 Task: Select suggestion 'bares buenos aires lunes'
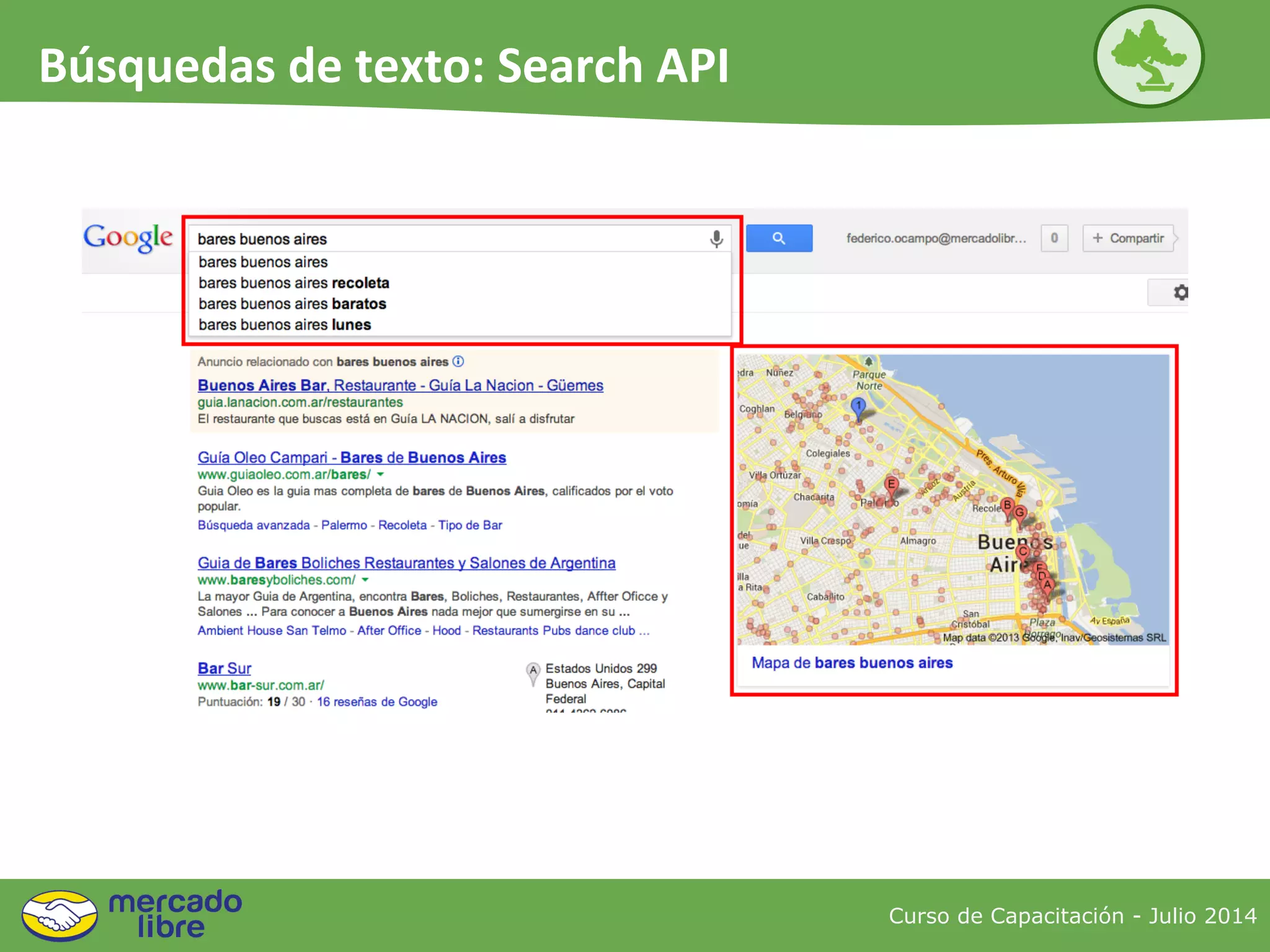click(x=460, y=325)
